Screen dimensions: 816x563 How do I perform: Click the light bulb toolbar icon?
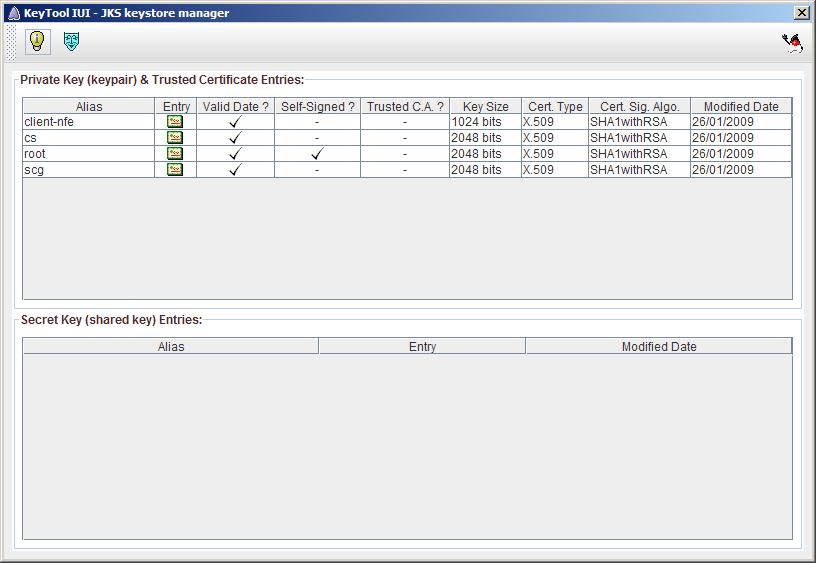(x=37, y=41)
